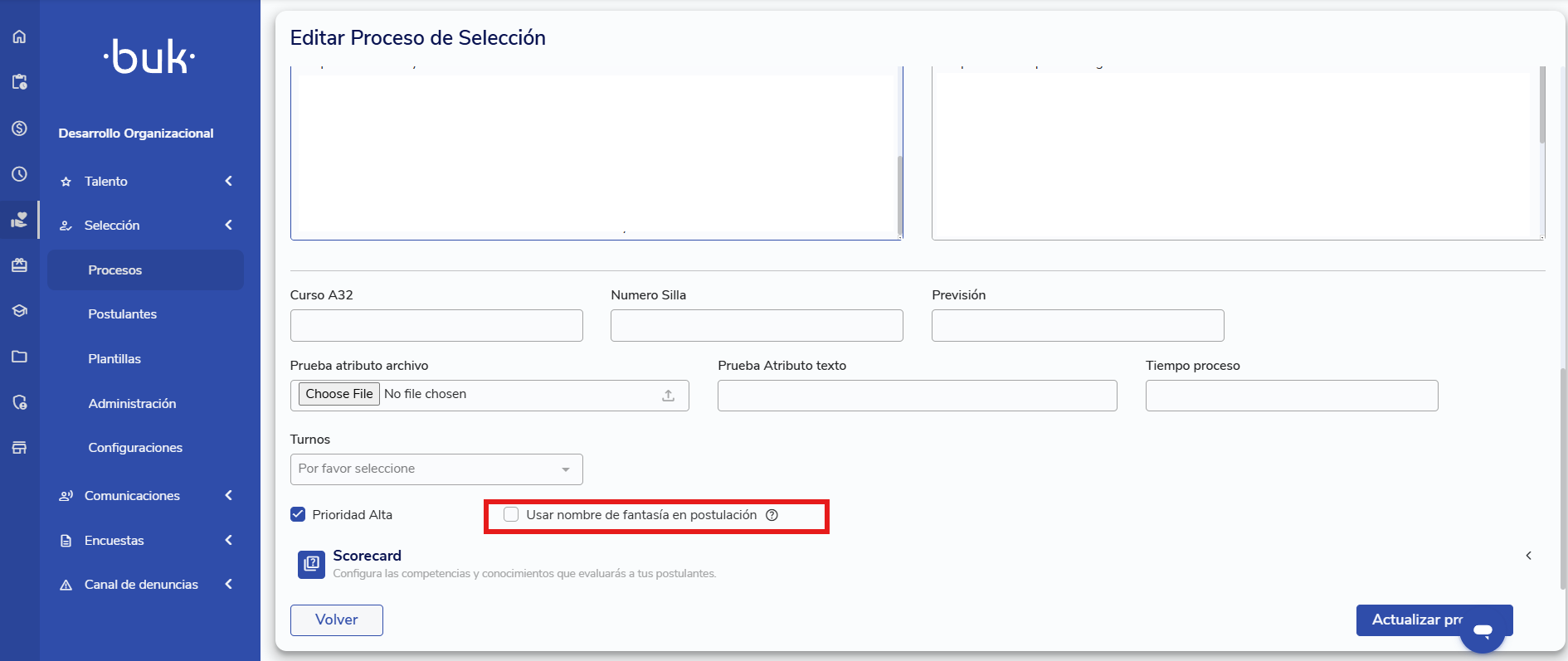This screenshot has height=661, width=1568.
Task: Open the home icon in the sidebar rail
Action: pyautogui.click(x=19, y=36)
